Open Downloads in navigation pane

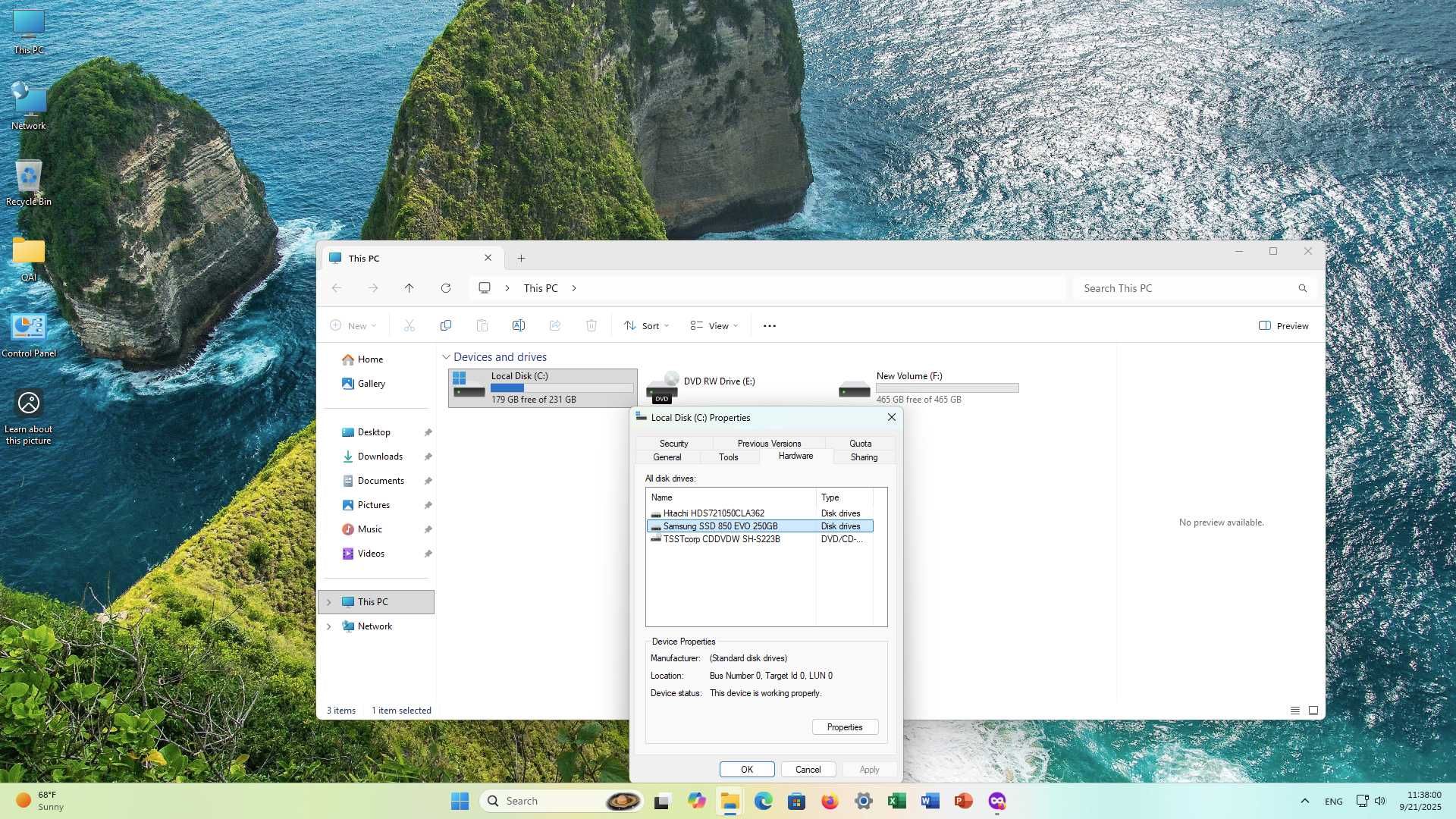coord(380,457)
